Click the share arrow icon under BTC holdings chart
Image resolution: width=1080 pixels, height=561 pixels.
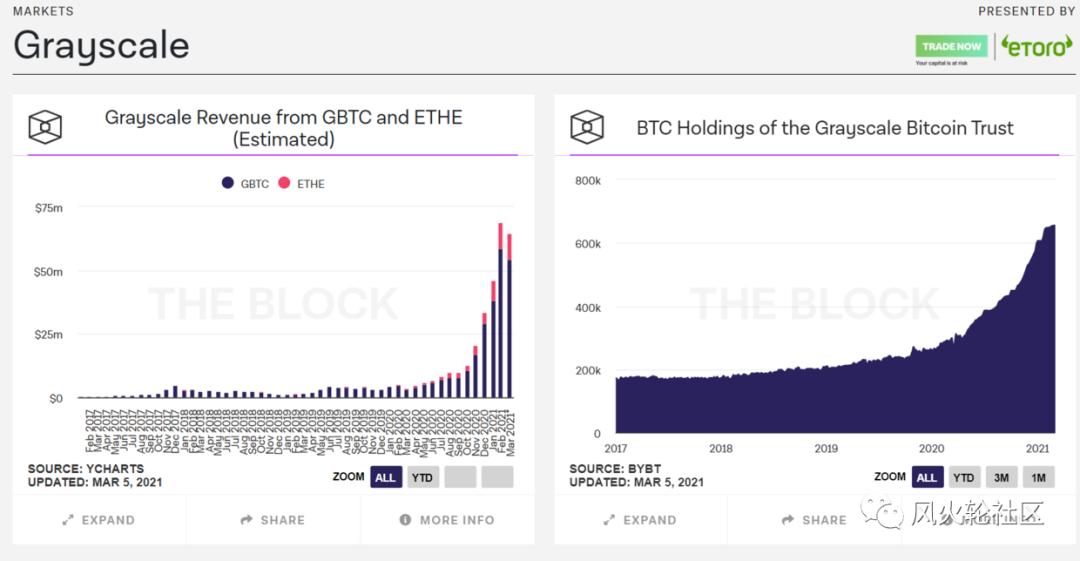788,520
